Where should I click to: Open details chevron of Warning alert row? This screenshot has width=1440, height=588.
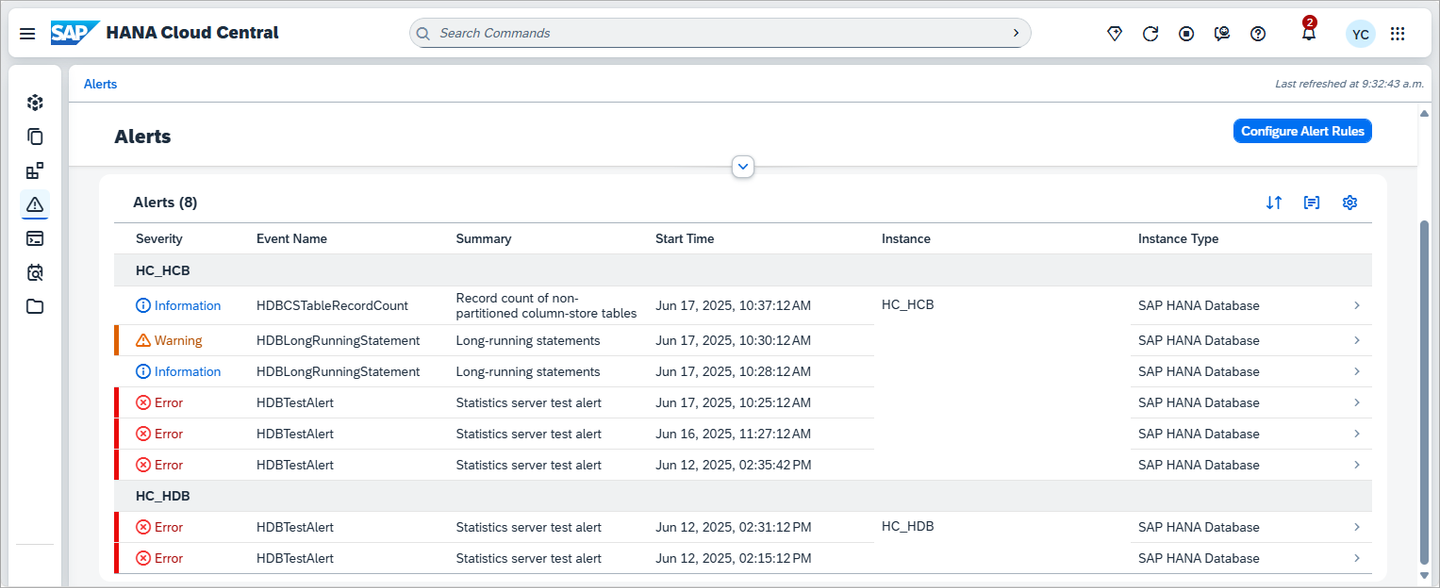1357,340
